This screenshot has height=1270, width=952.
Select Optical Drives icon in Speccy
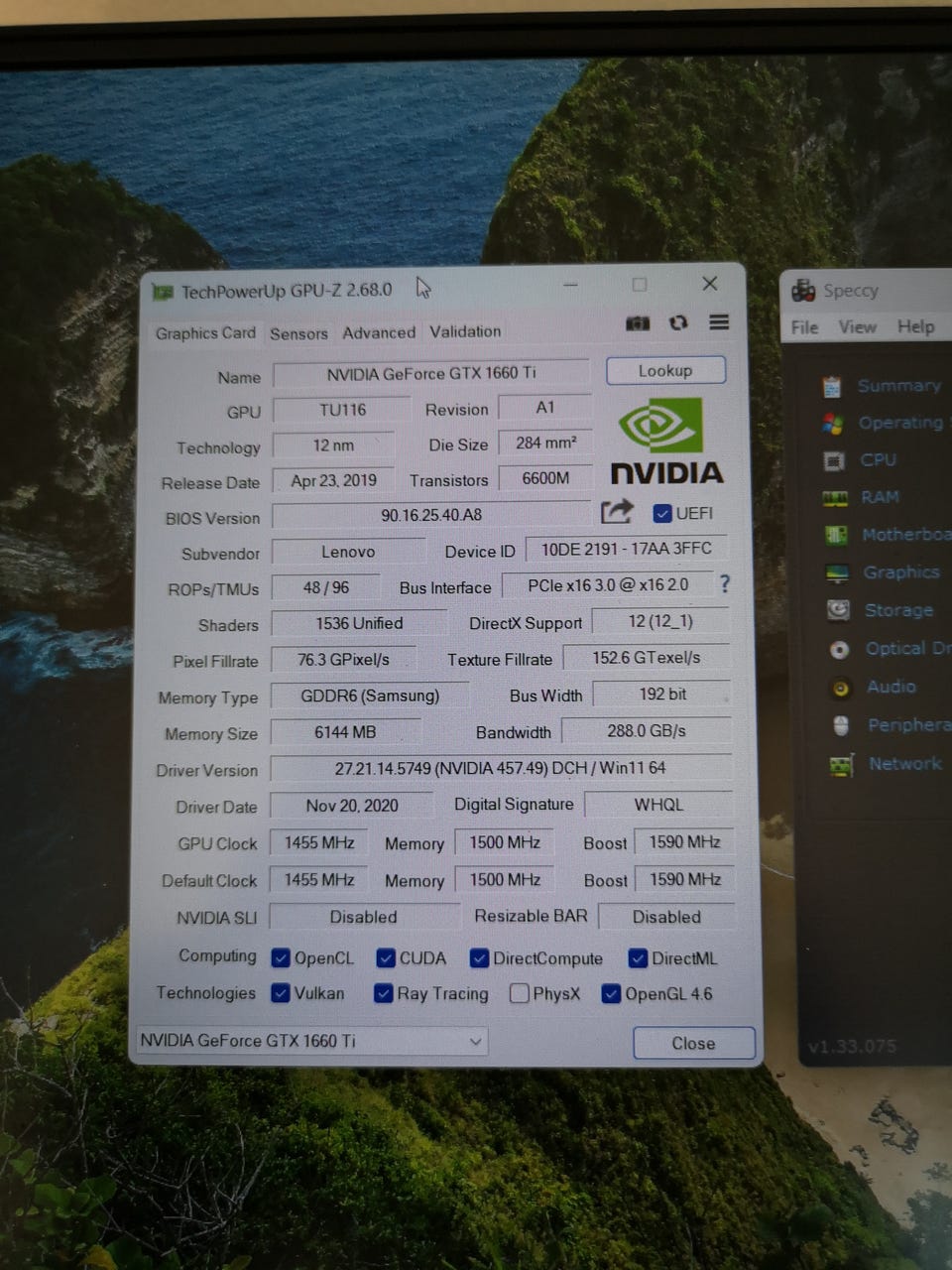click(x=840, y=649)
